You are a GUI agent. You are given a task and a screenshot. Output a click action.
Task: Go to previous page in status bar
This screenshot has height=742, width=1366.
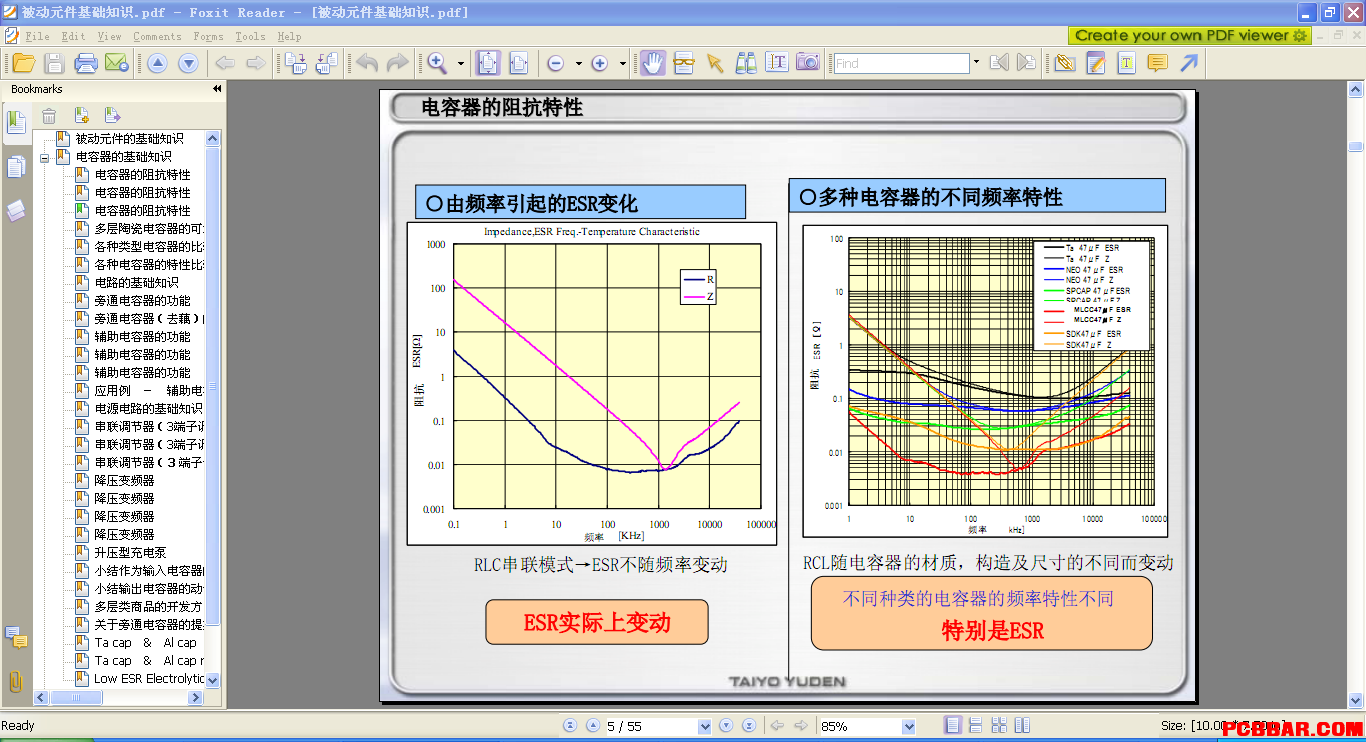pos(592,726)
